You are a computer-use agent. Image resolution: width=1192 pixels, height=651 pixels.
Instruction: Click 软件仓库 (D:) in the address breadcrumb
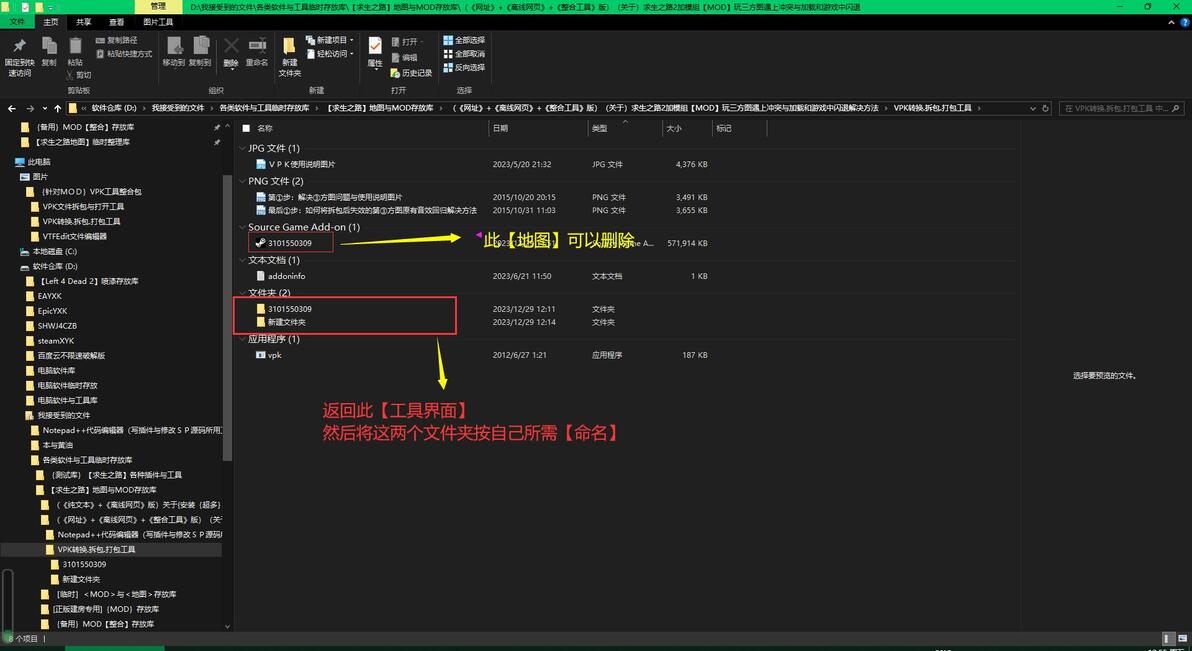[114, 109]
